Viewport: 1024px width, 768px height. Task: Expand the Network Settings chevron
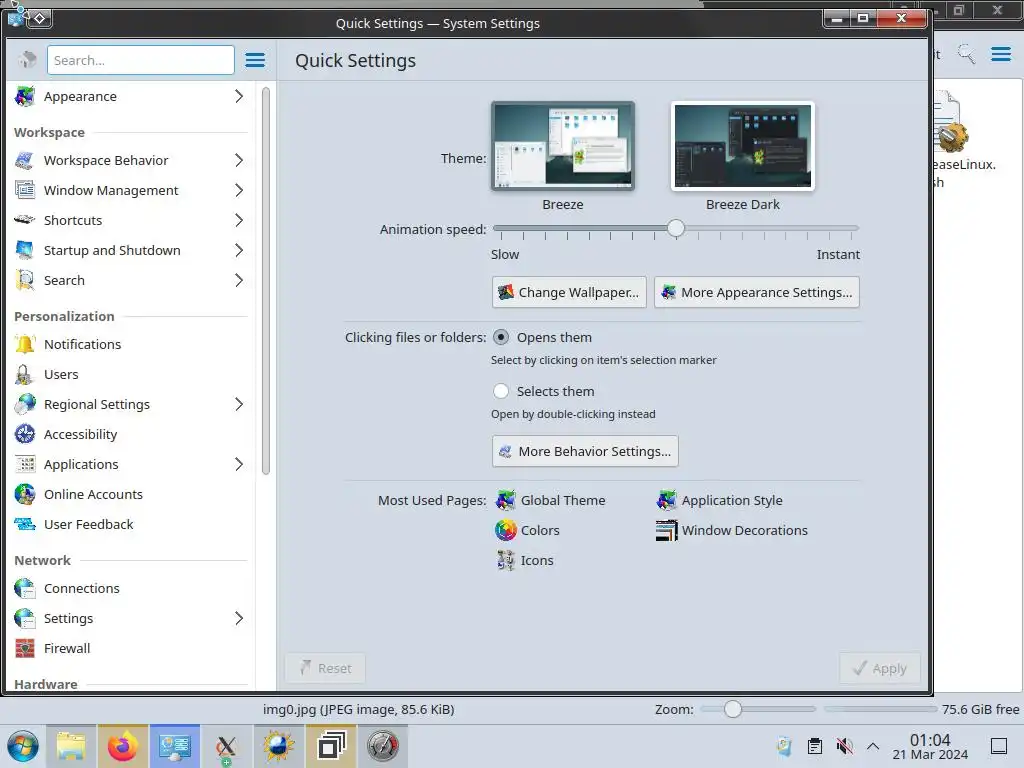239,618
